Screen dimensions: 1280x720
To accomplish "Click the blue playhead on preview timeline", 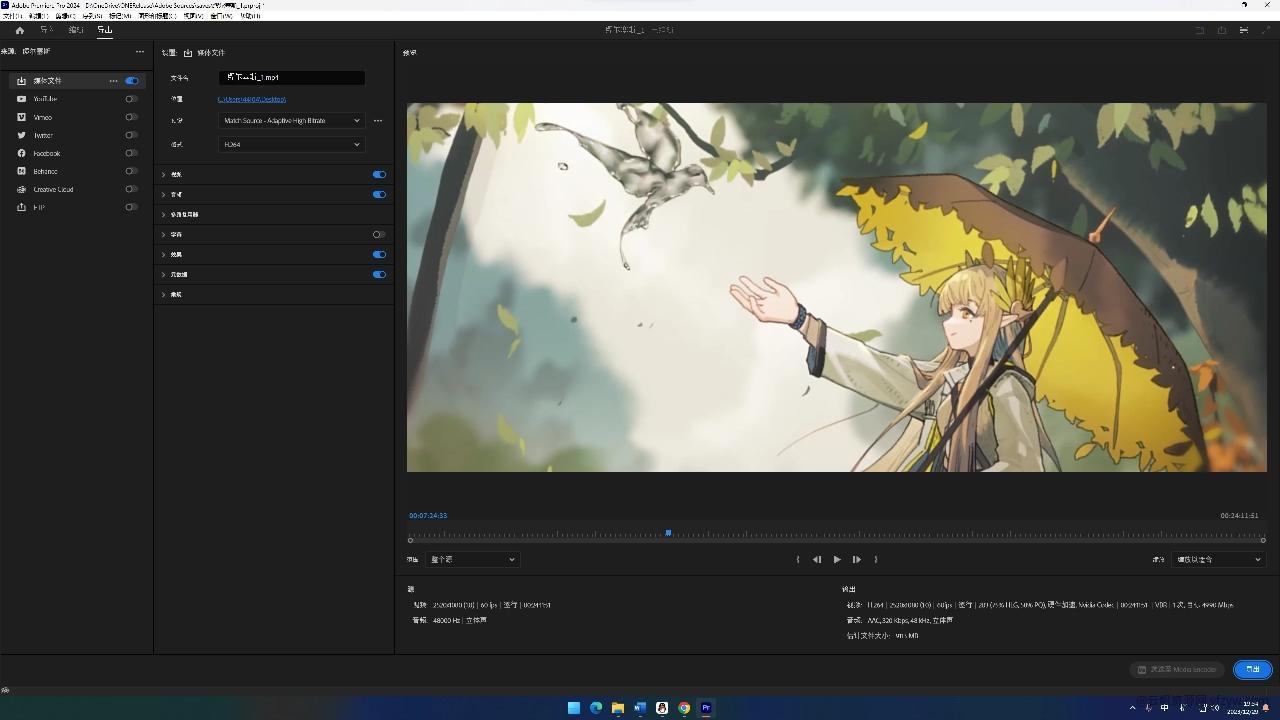I will (668, 533).
